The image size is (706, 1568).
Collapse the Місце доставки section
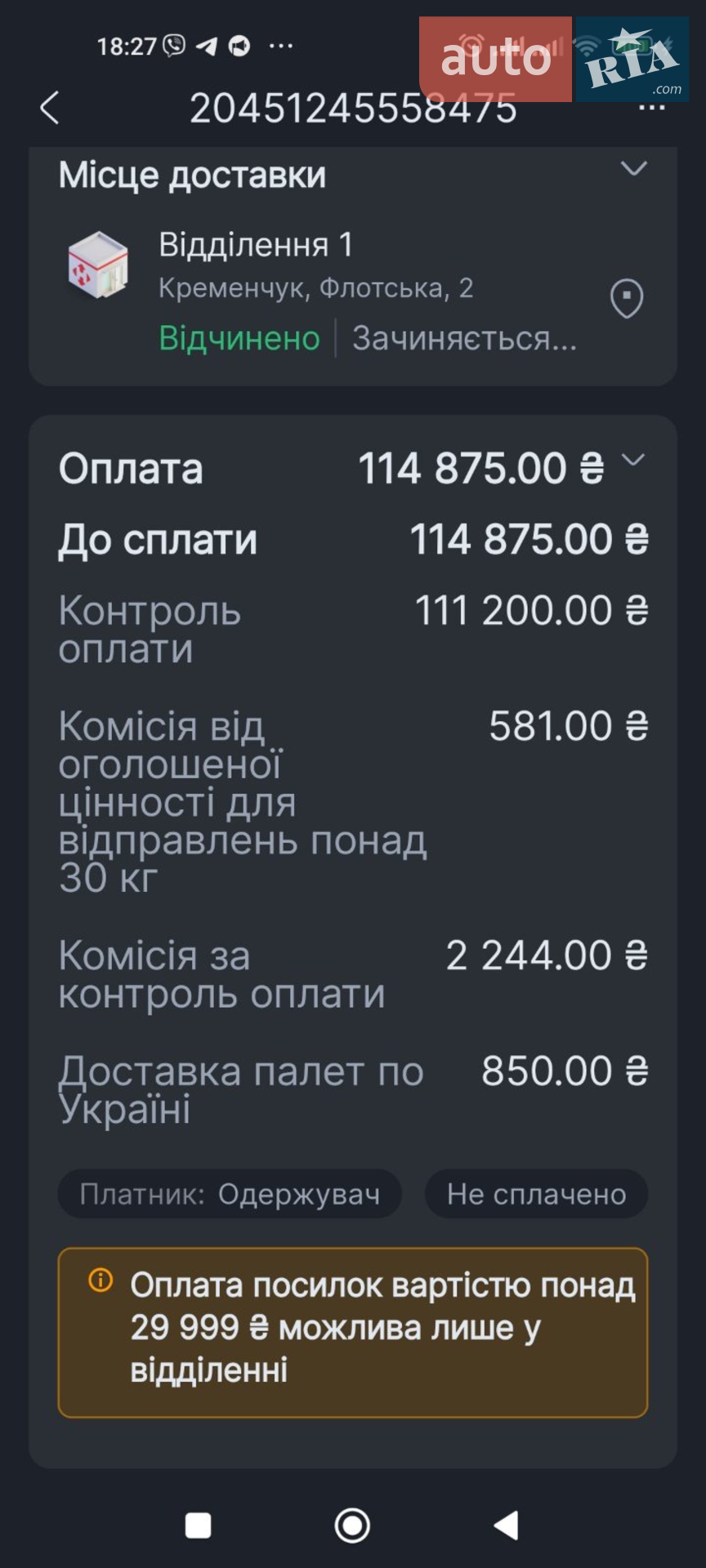[x=634, y=168]
